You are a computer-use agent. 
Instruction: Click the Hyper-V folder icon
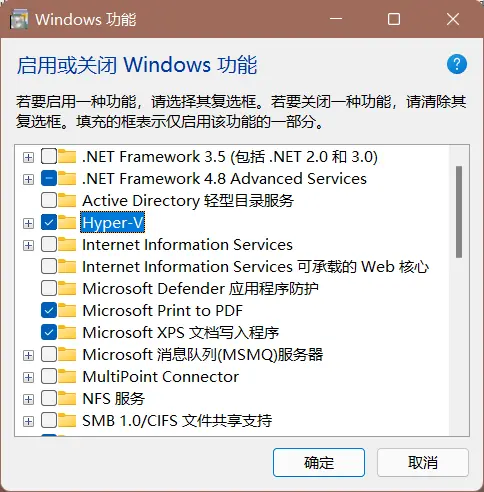pos(67,222)
